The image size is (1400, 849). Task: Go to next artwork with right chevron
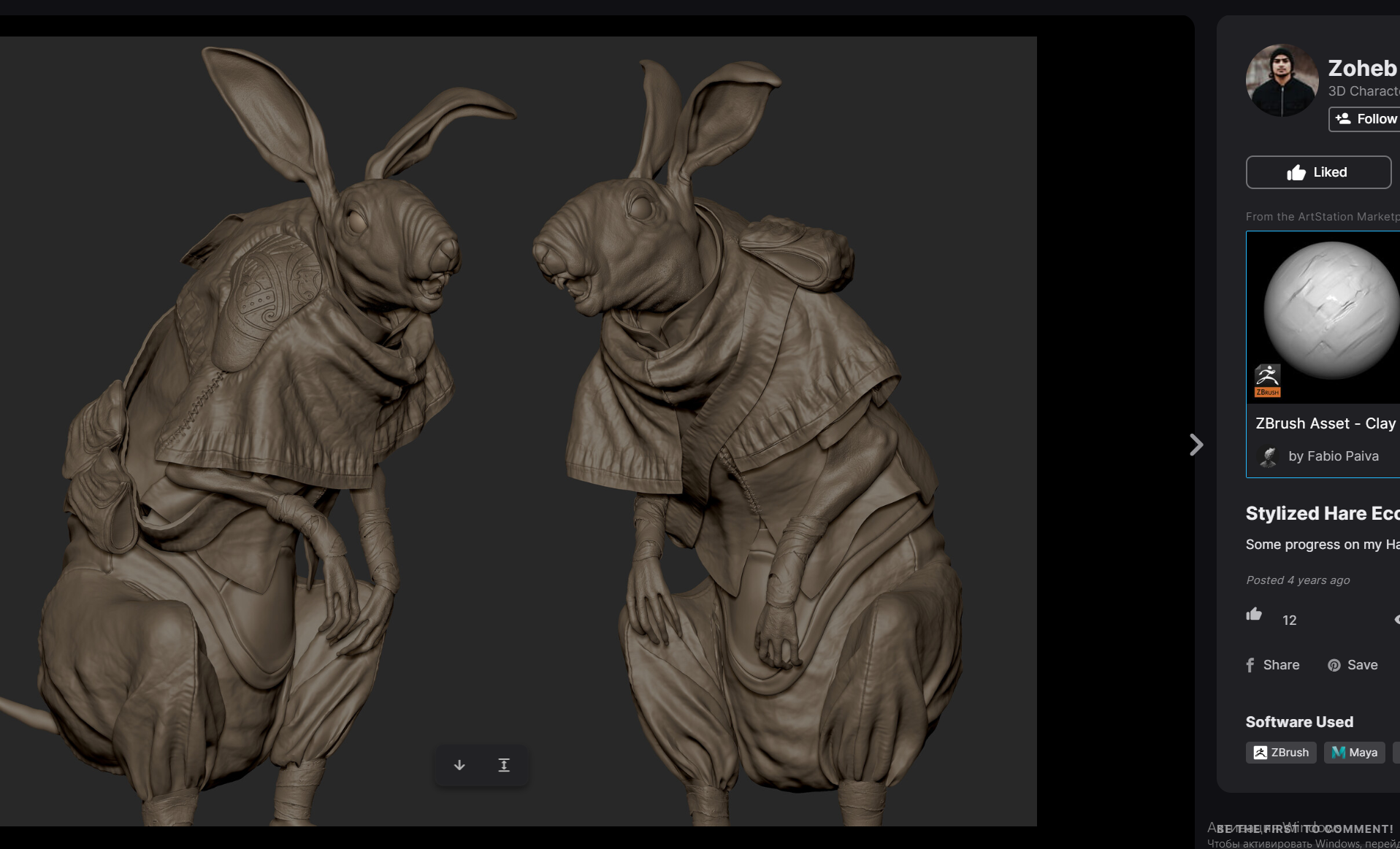click(1196, 445)
